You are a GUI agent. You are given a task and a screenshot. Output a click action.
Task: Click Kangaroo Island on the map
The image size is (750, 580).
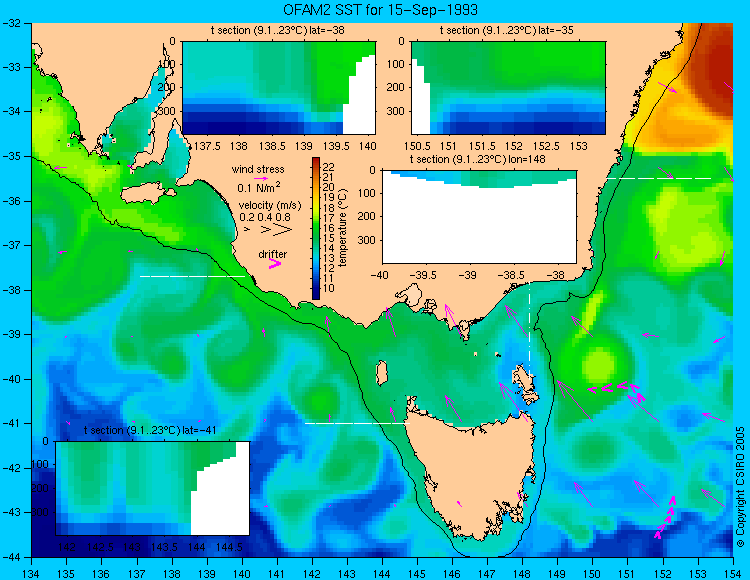(147, 195)
